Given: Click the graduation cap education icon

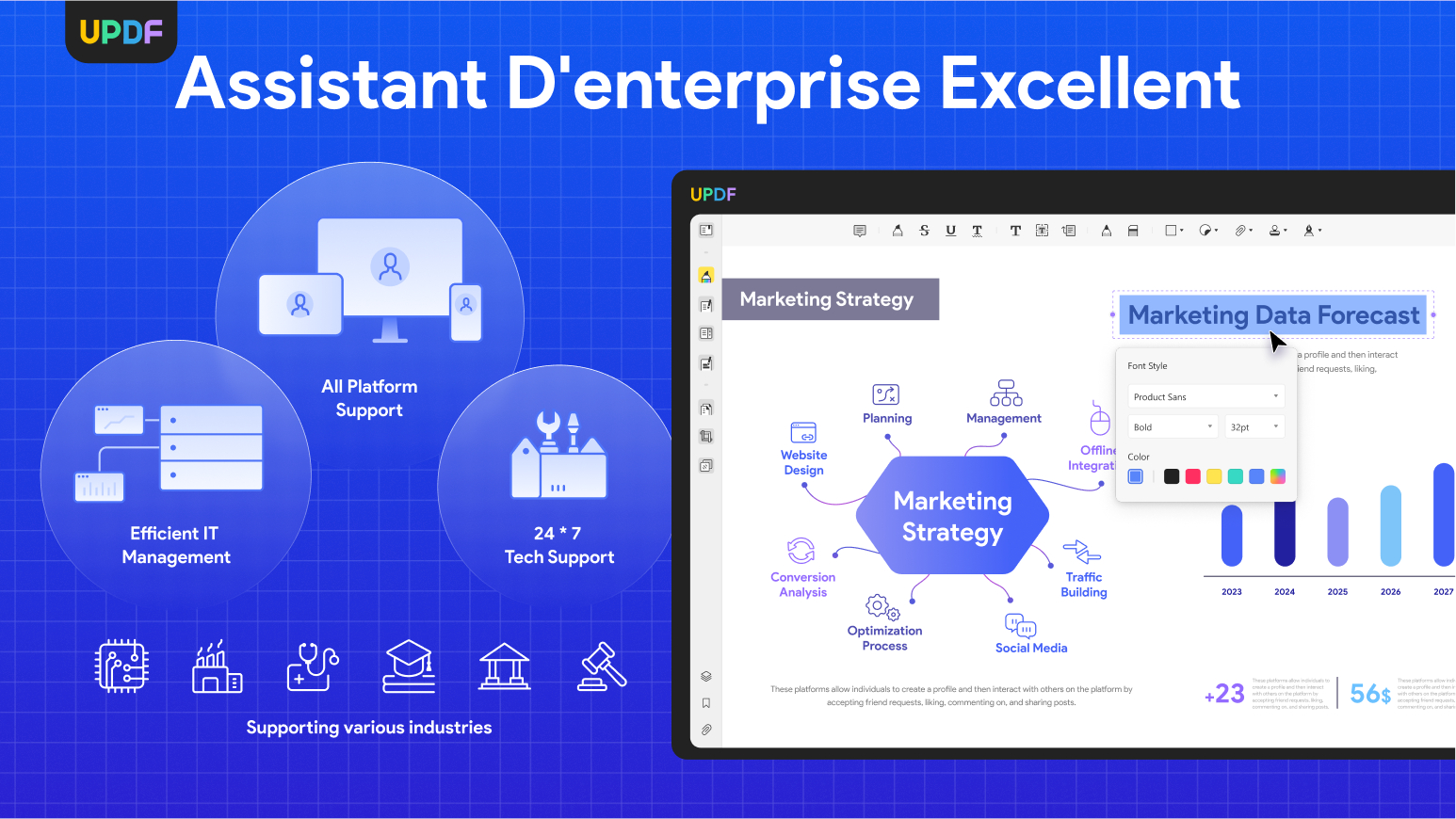Looking at the screenshot, I should pos(409,666).
